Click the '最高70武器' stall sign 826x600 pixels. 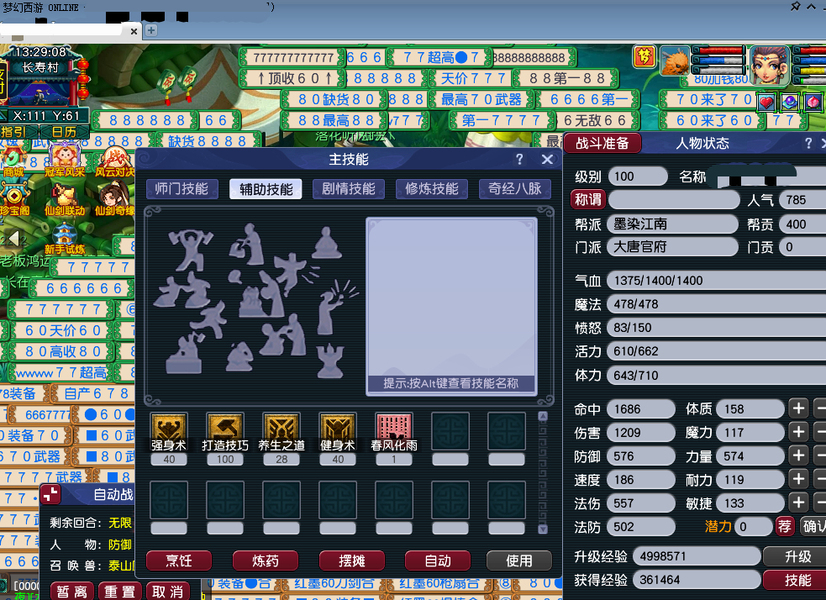(x=481, y=99)
